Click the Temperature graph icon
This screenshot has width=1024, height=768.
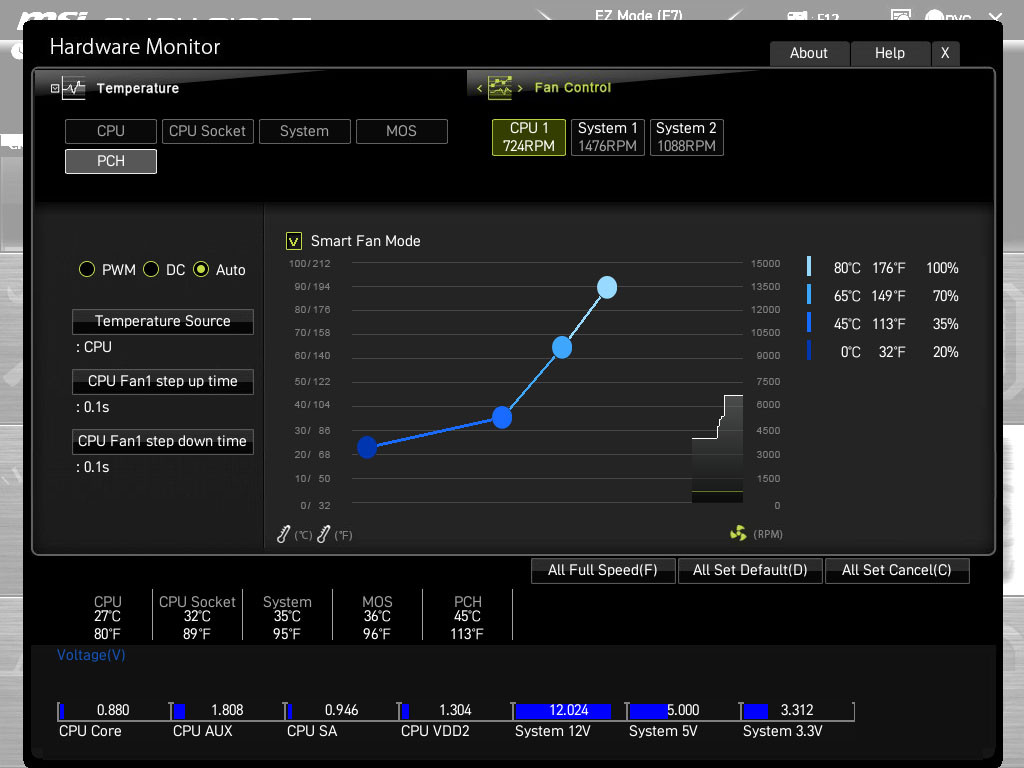coord(73,88)
